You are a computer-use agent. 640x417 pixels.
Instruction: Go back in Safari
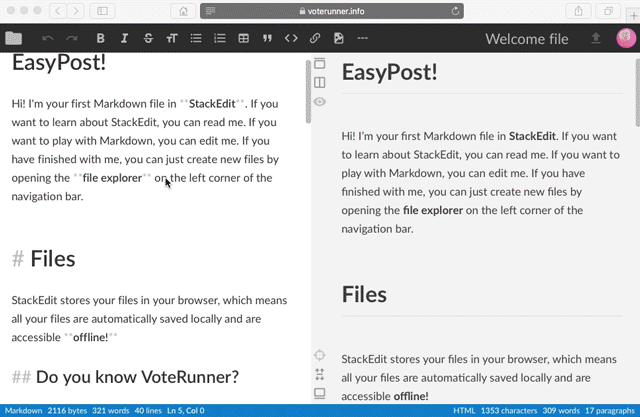point(58,11)
